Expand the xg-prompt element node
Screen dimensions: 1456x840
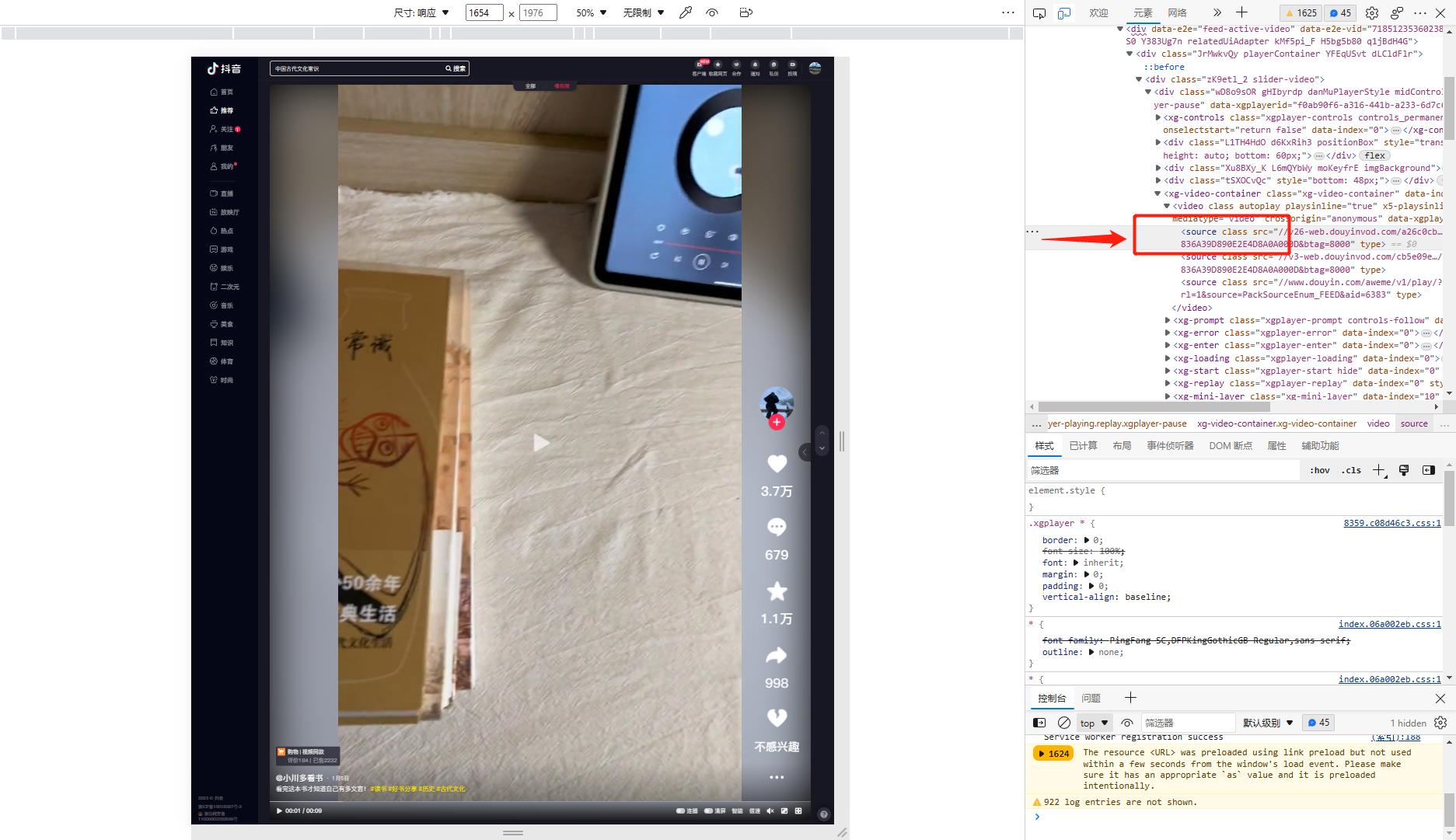coord(1168,320)
